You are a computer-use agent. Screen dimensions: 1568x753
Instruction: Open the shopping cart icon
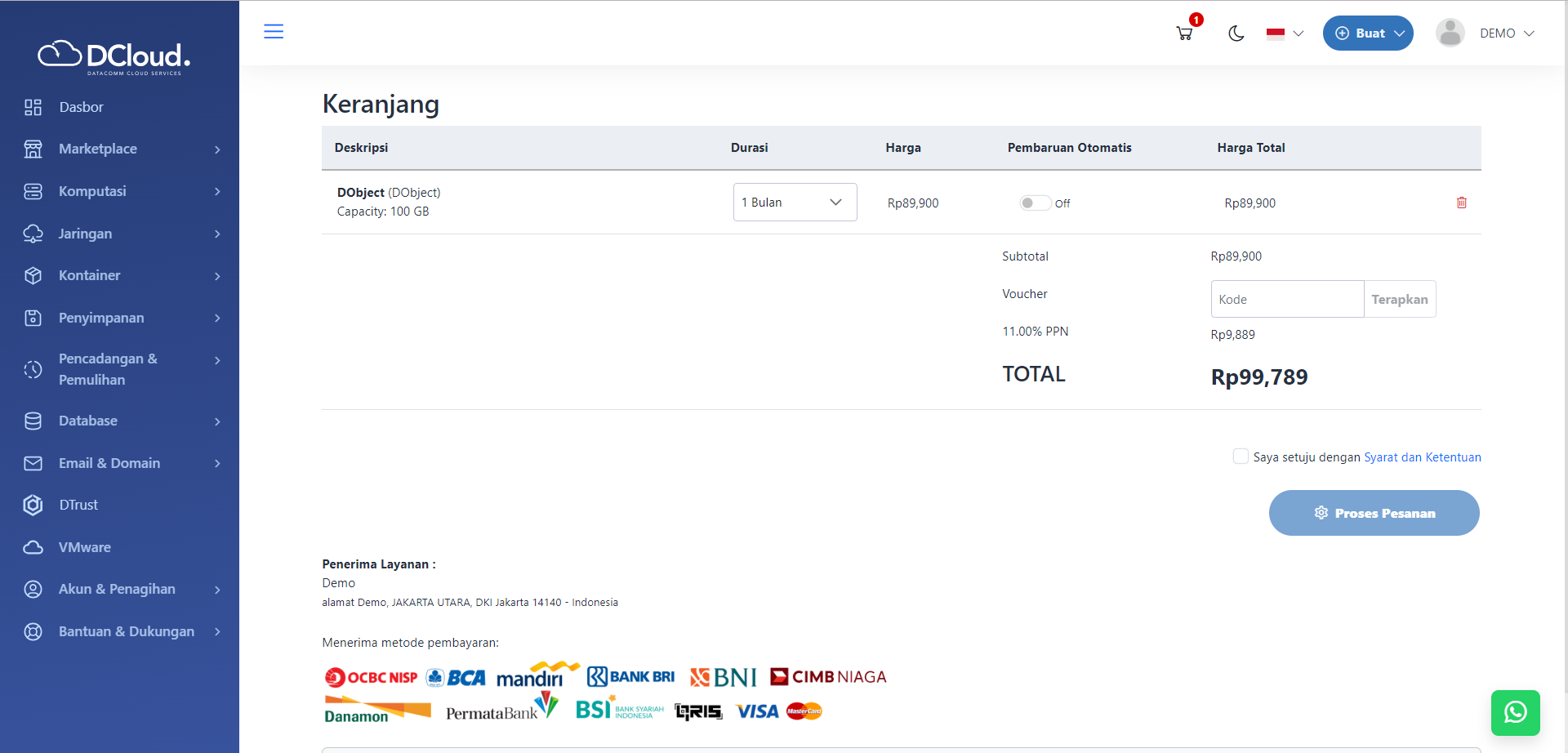(1184, 33)
